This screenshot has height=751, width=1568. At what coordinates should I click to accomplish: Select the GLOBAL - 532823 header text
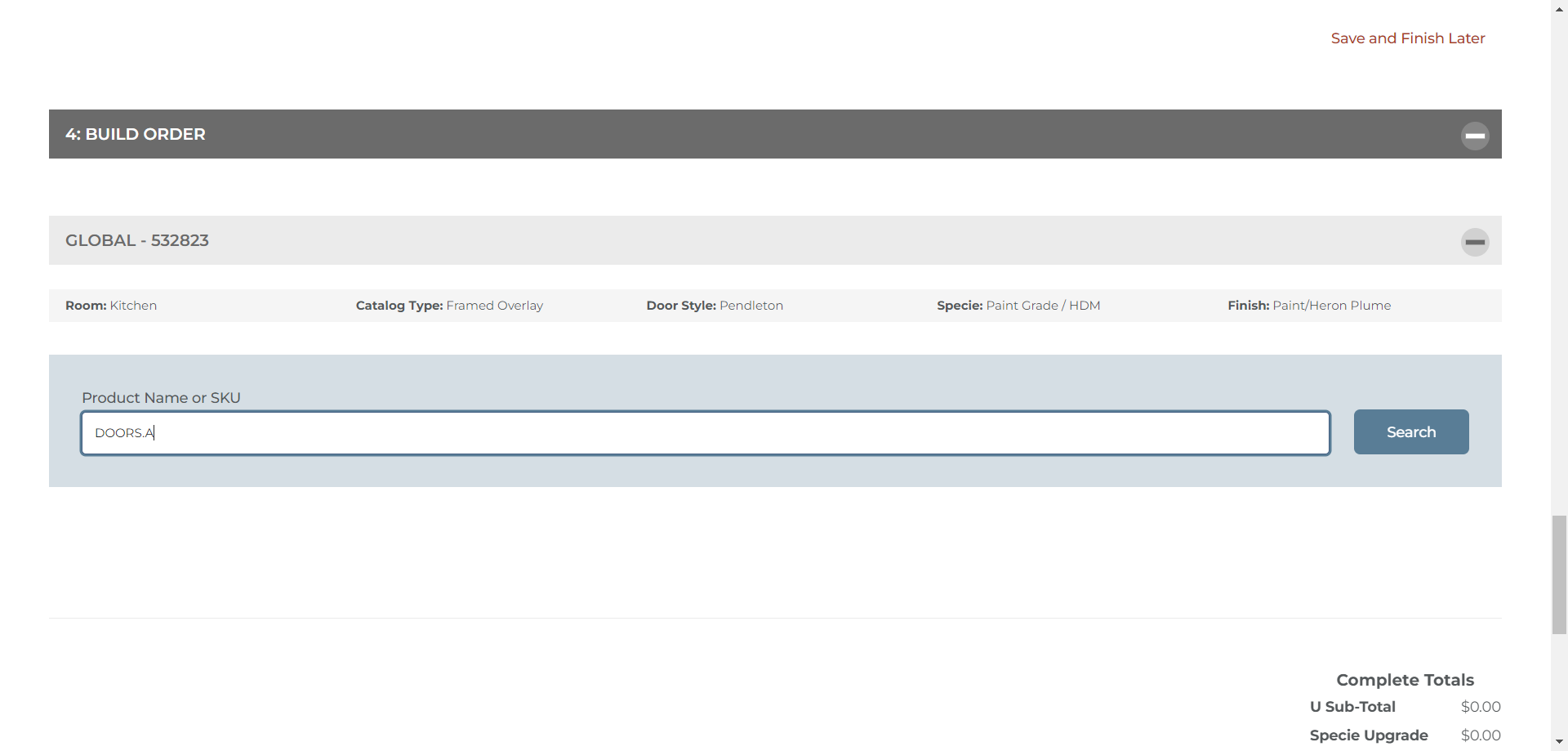[137, 240]
